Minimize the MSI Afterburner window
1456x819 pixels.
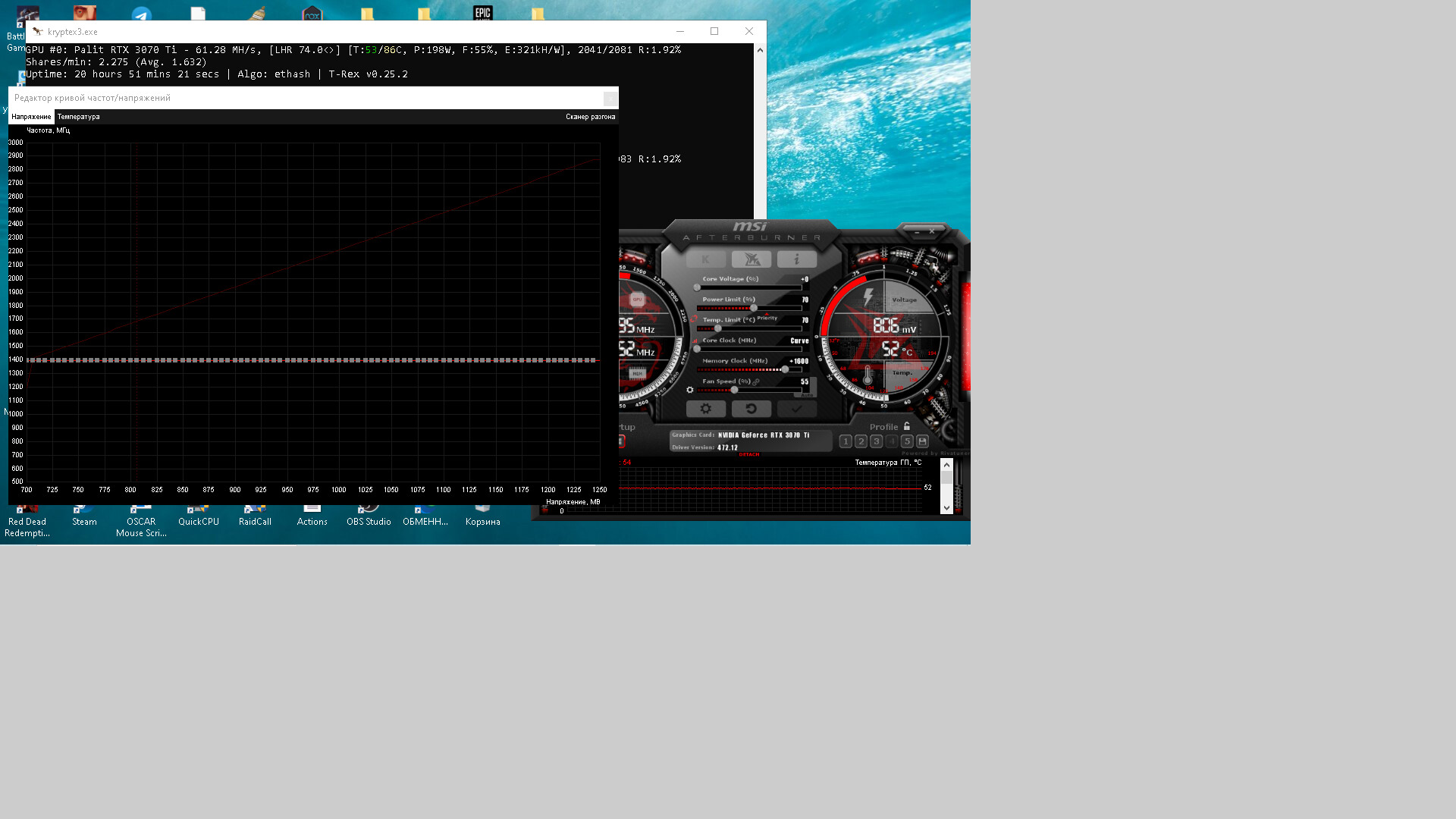(917, 231)
